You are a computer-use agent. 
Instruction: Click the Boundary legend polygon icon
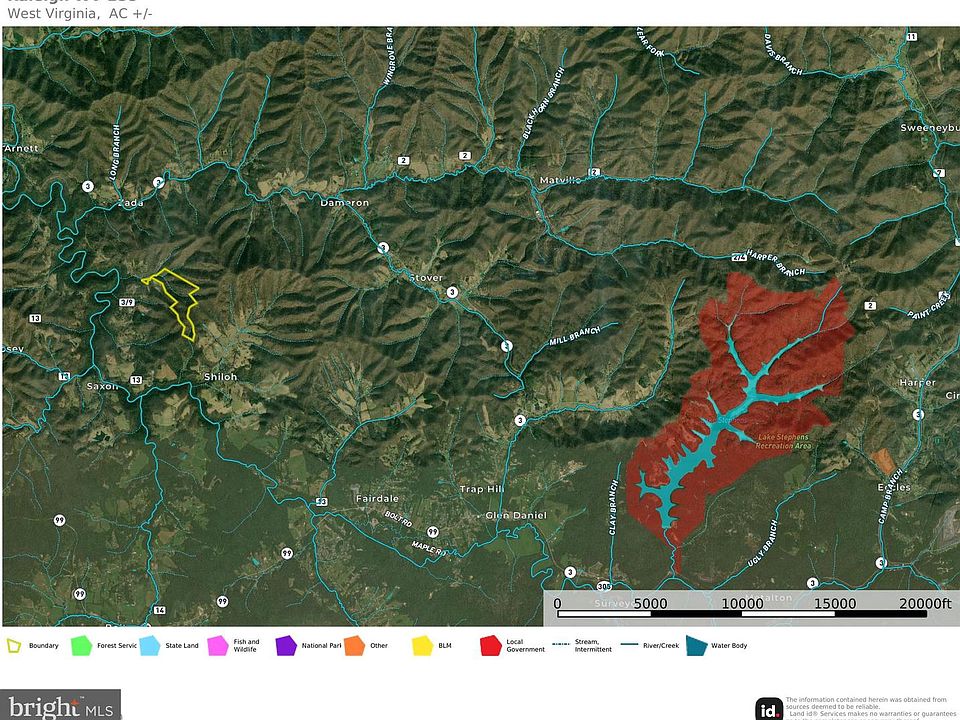click(x=13, y=645)
